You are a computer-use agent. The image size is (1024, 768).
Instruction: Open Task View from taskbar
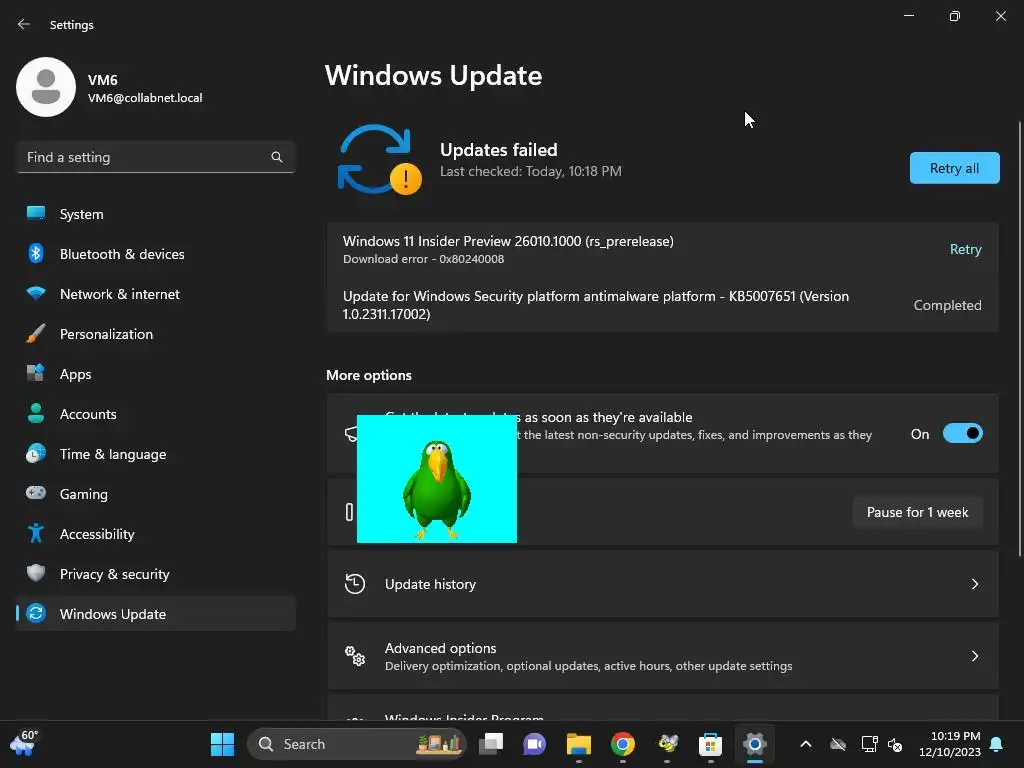coord(491,744)
